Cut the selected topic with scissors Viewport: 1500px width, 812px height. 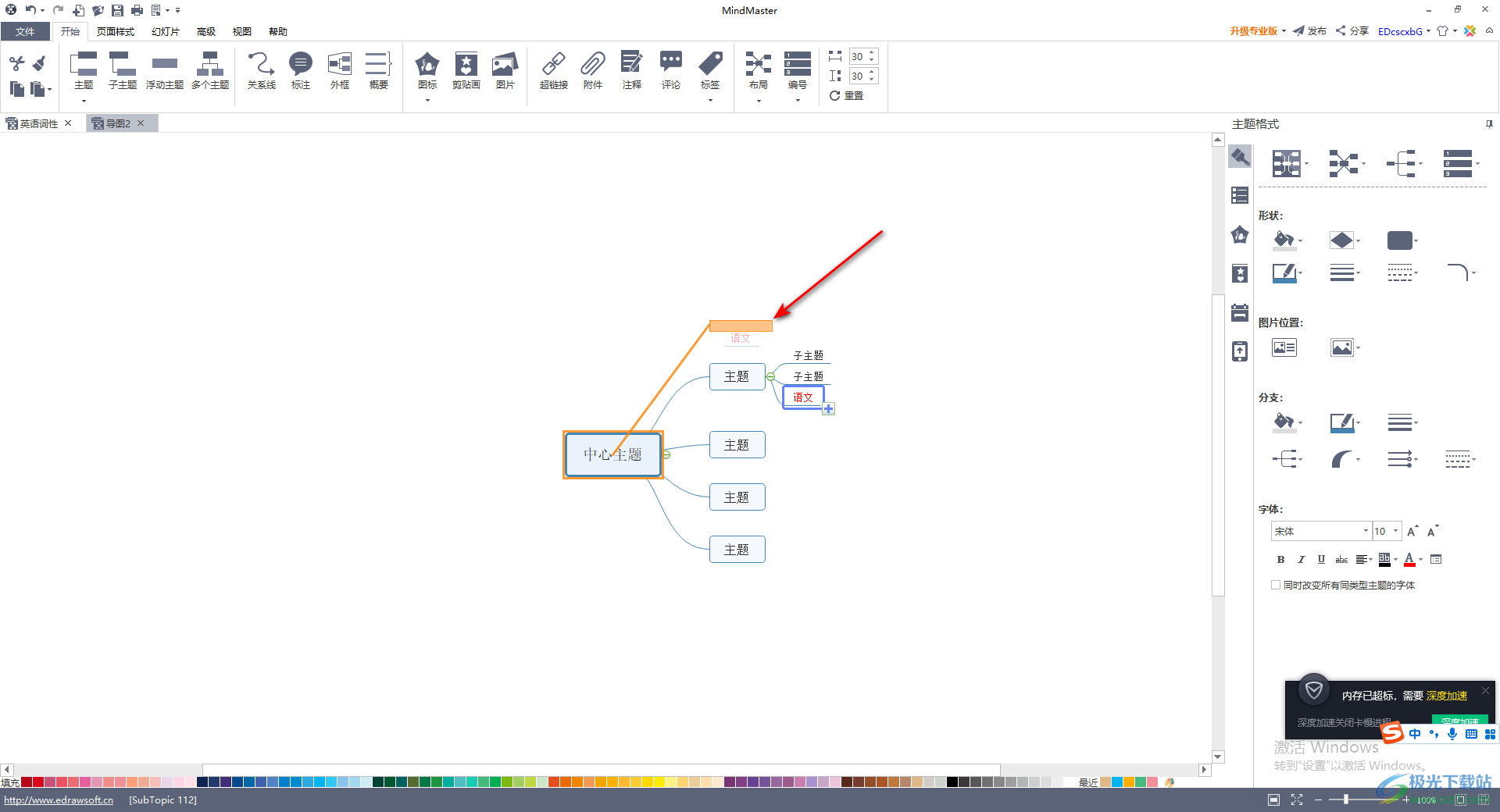pyautogui.click(x=17, y=62)
